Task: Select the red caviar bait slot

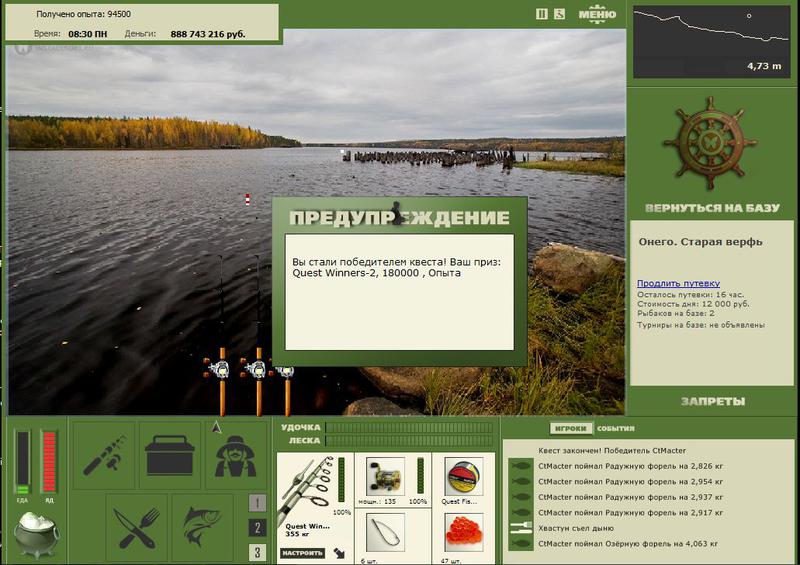Action: point(464,533)
